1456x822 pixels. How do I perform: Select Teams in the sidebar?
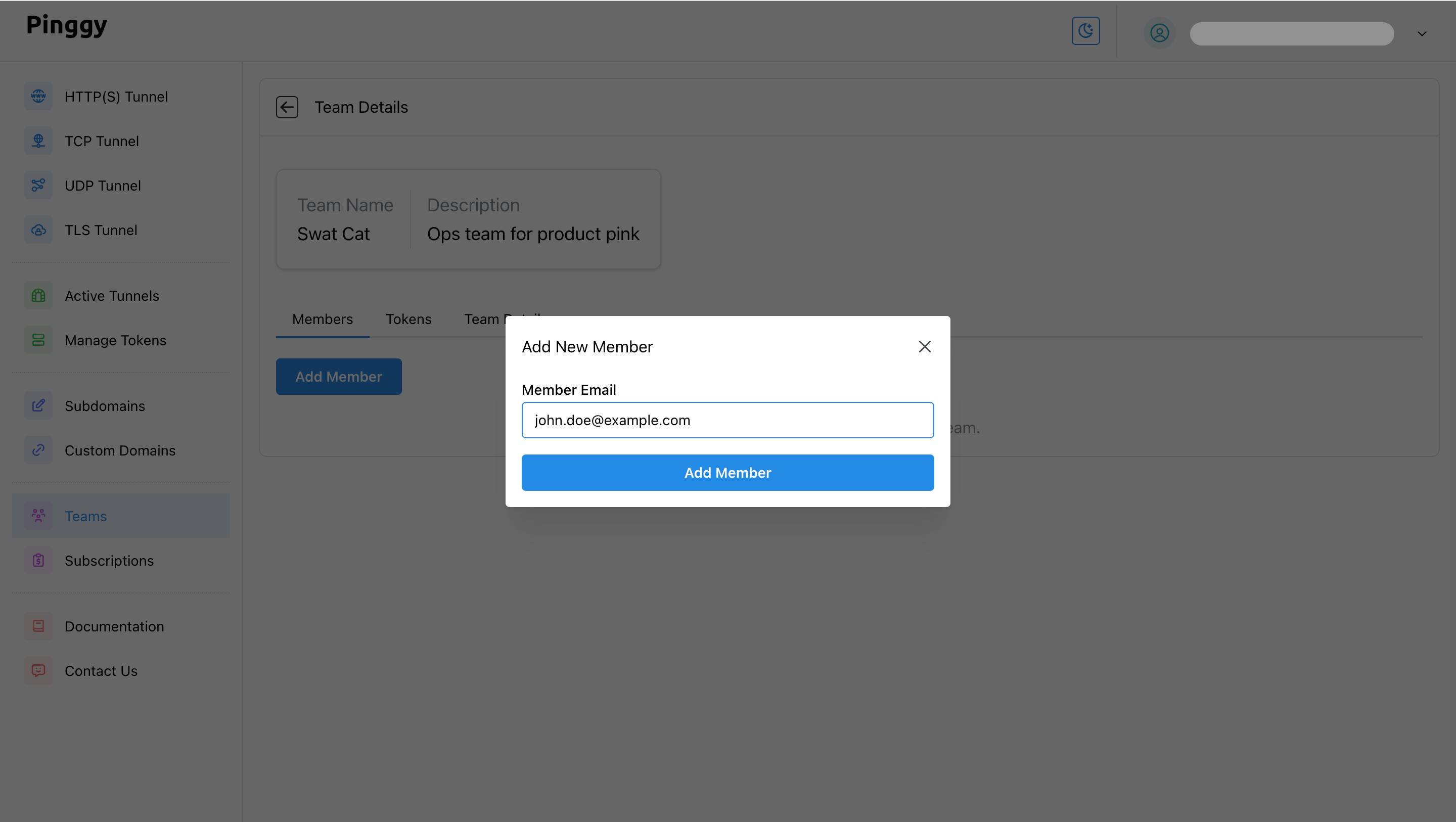tap(121, 516)
